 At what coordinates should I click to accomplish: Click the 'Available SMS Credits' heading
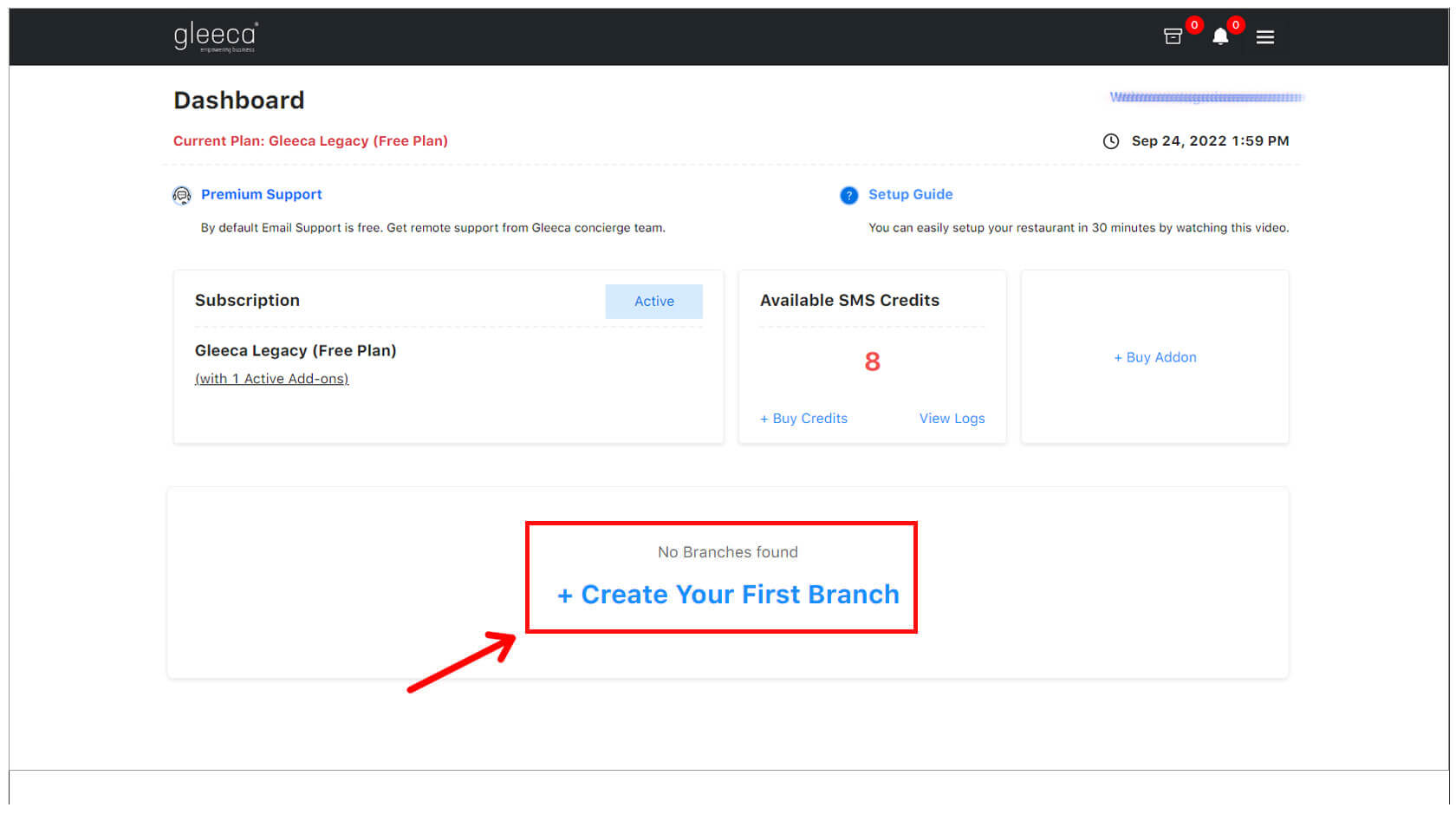tap(849, 300)
